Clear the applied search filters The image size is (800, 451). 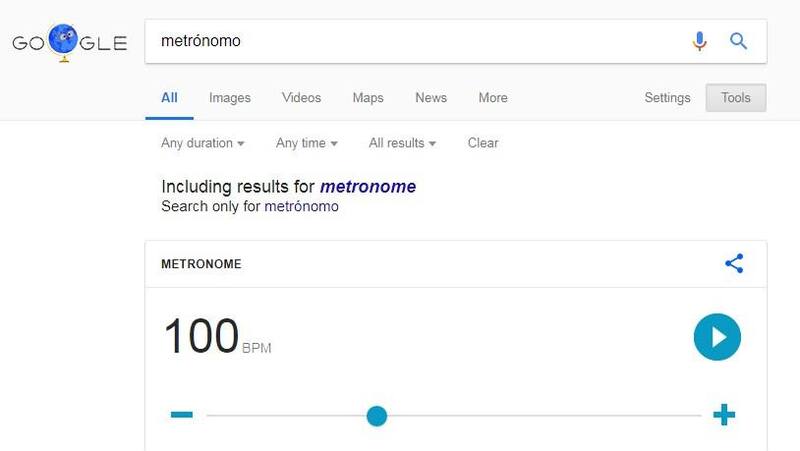click(483, 143)
